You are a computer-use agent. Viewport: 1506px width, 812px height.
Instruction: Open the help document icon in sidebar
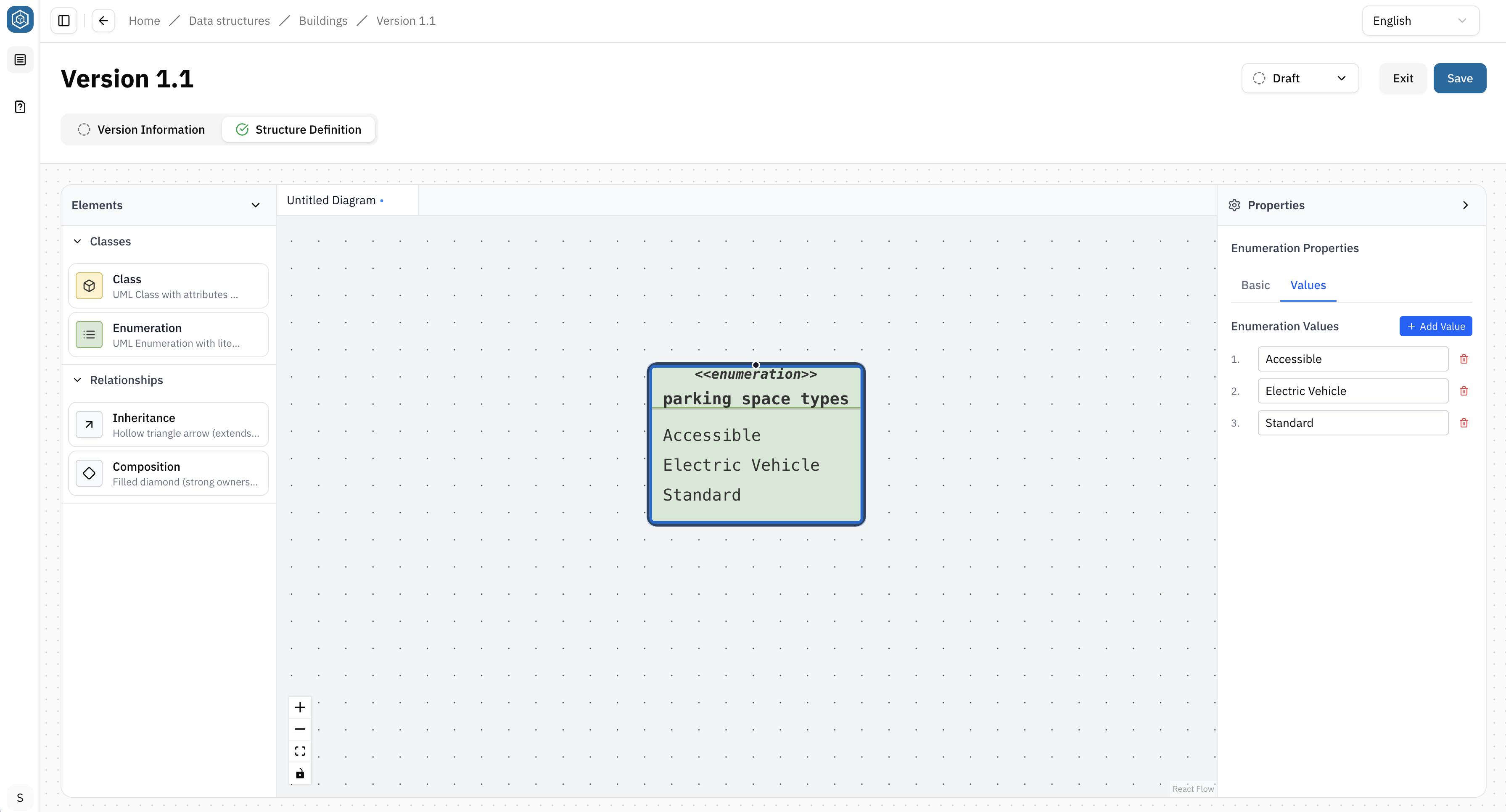20,106
